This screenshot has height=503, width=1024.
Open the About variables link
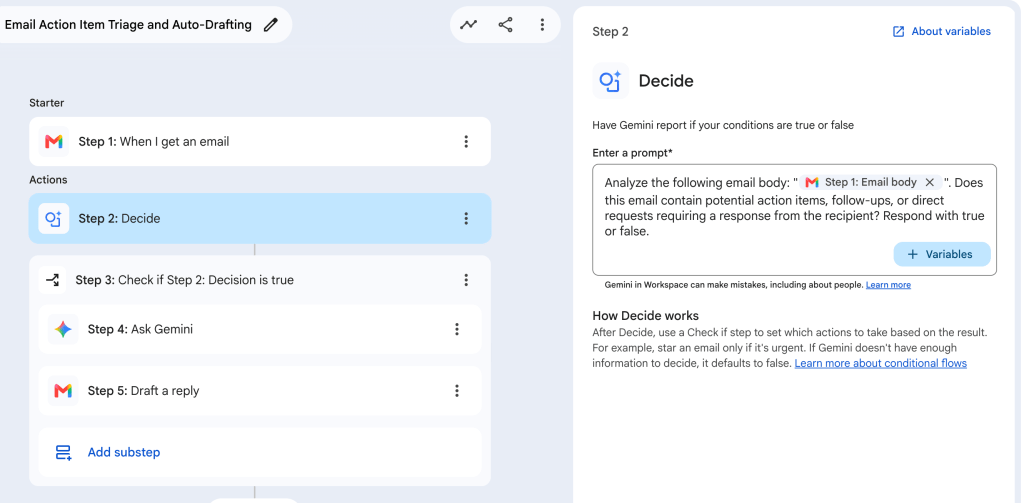(x=951, y=31)
